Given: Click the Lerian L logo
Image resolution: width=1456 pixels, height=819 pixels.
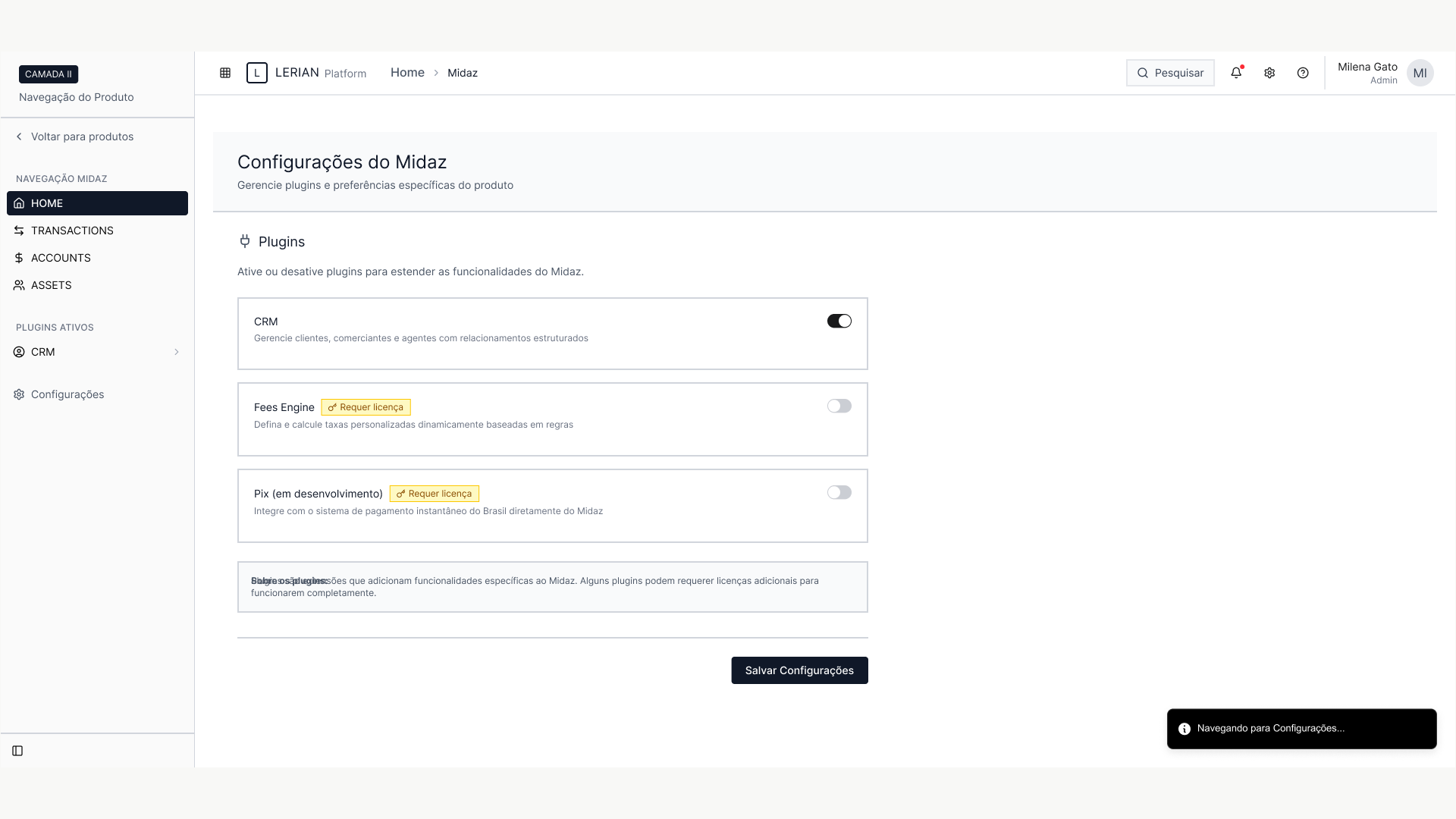Looking at the screenshot, I should click(257, 73).
